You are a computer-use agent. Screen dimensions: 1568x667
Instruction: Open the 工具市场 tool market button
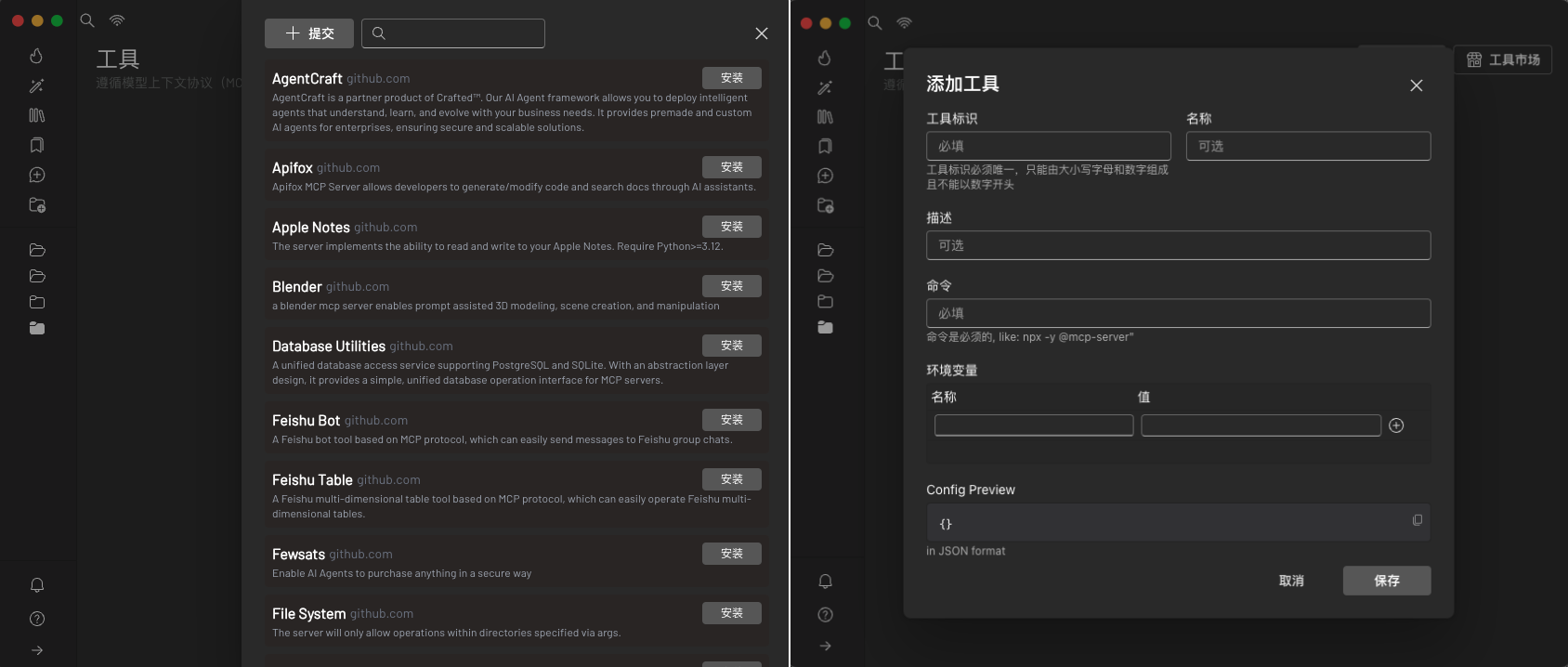point(1503,59)
